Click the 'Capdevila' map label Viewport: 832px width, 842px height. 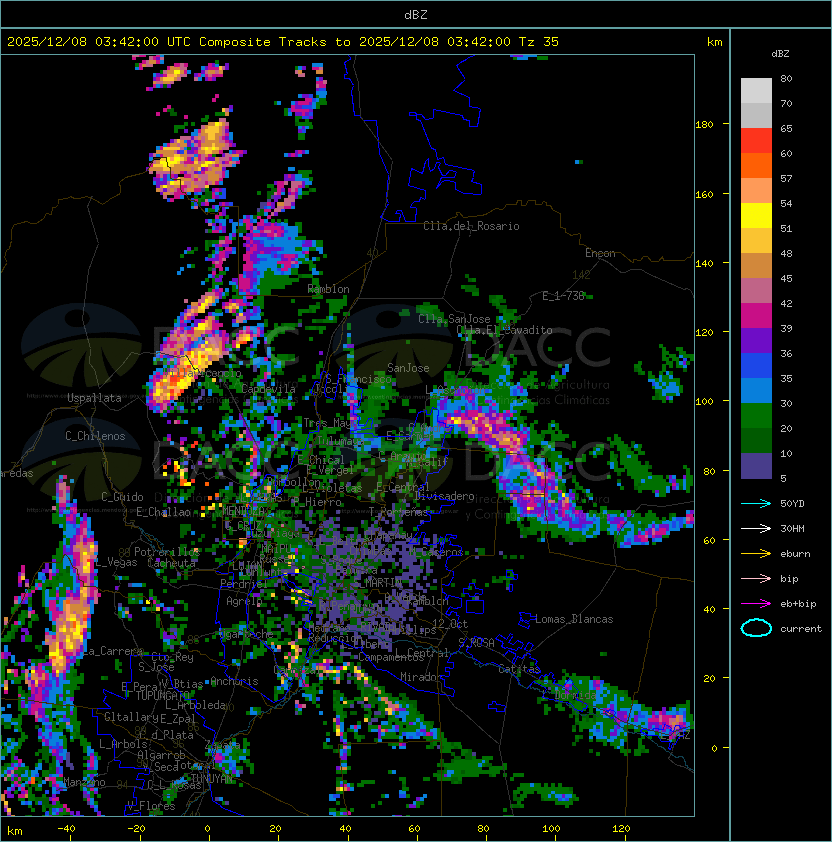coord(269,389)
